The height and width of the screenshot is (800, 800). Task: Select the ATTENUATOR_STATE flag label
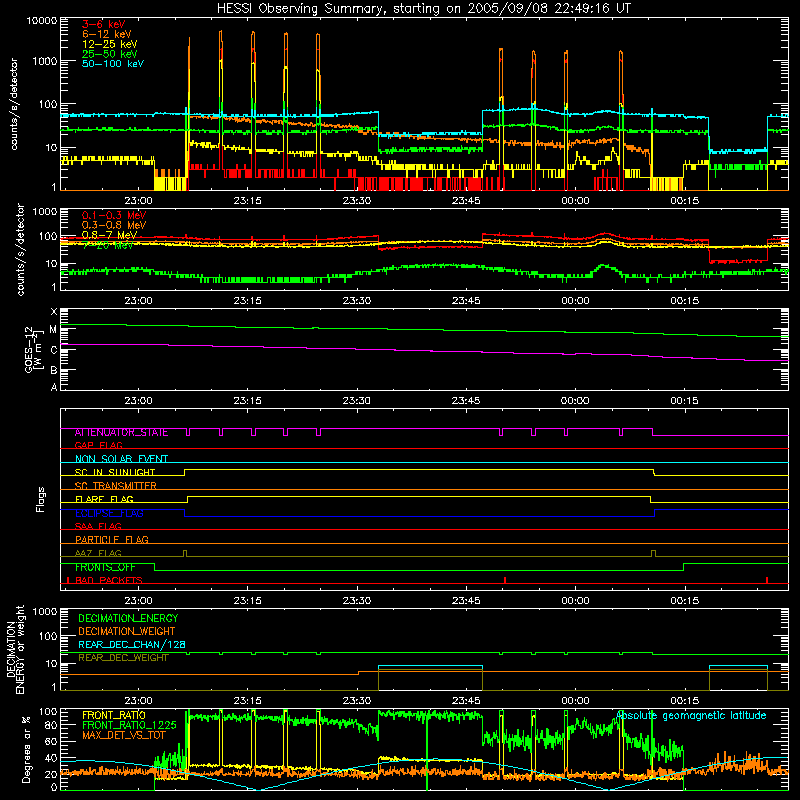(x=121, y=433)
